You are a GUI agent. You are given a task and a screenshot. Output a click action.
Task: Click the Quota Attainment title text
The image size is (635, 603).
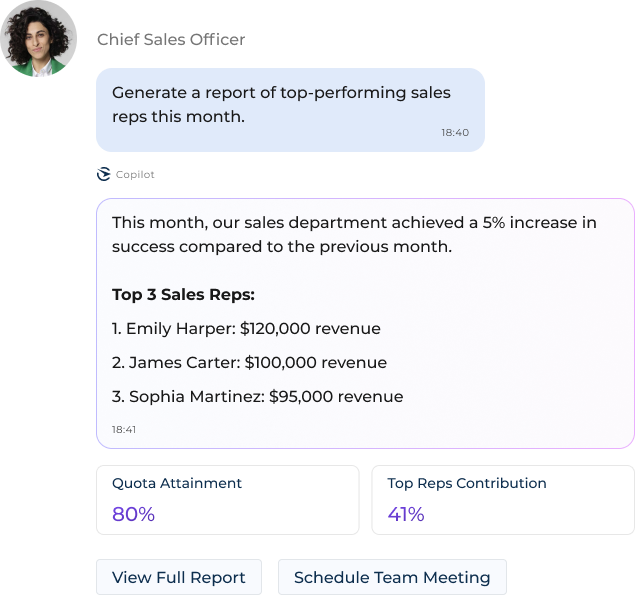click(x=177, y=483)
